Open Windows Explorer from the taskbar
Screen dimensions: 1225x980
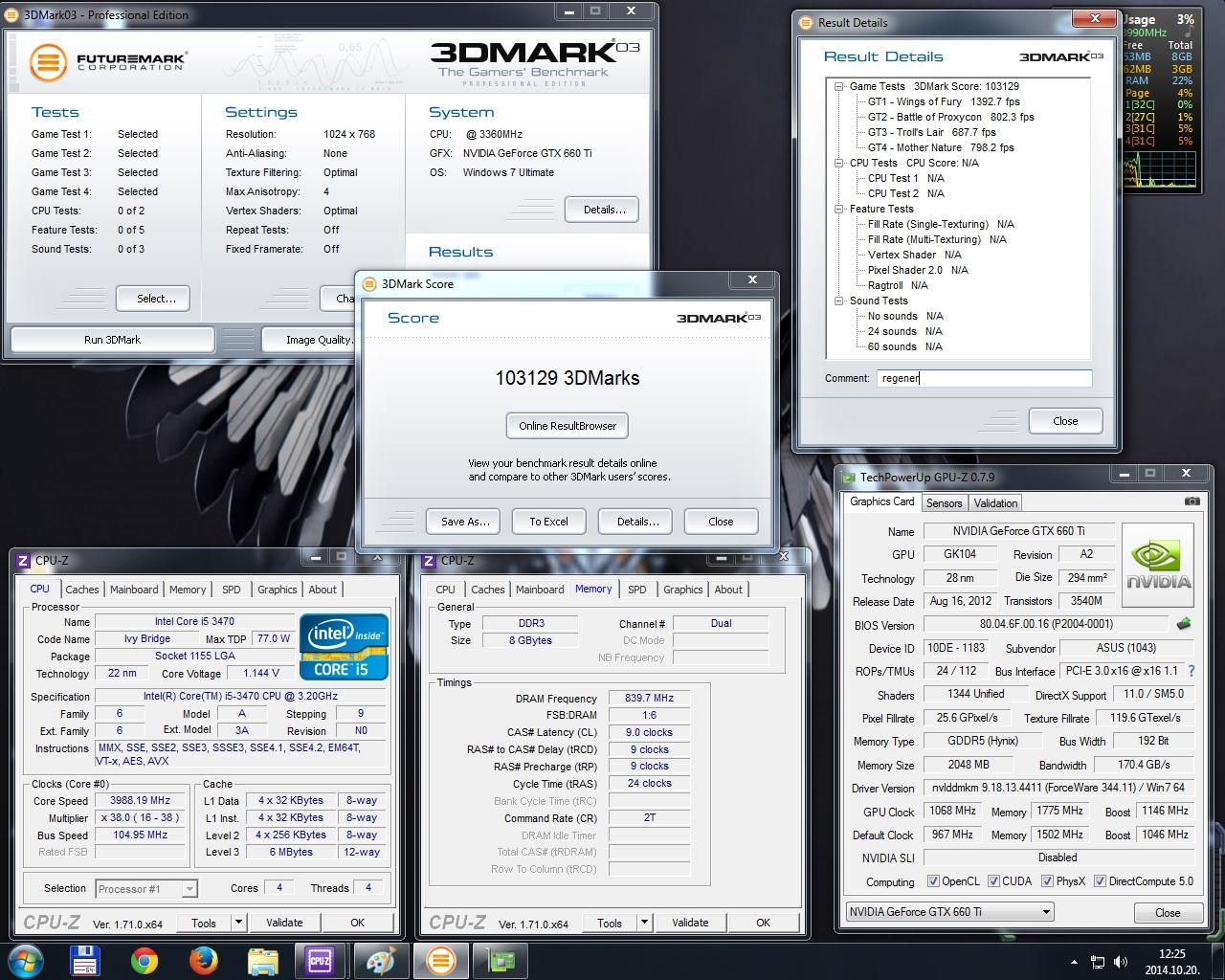(x=262, y=960)
